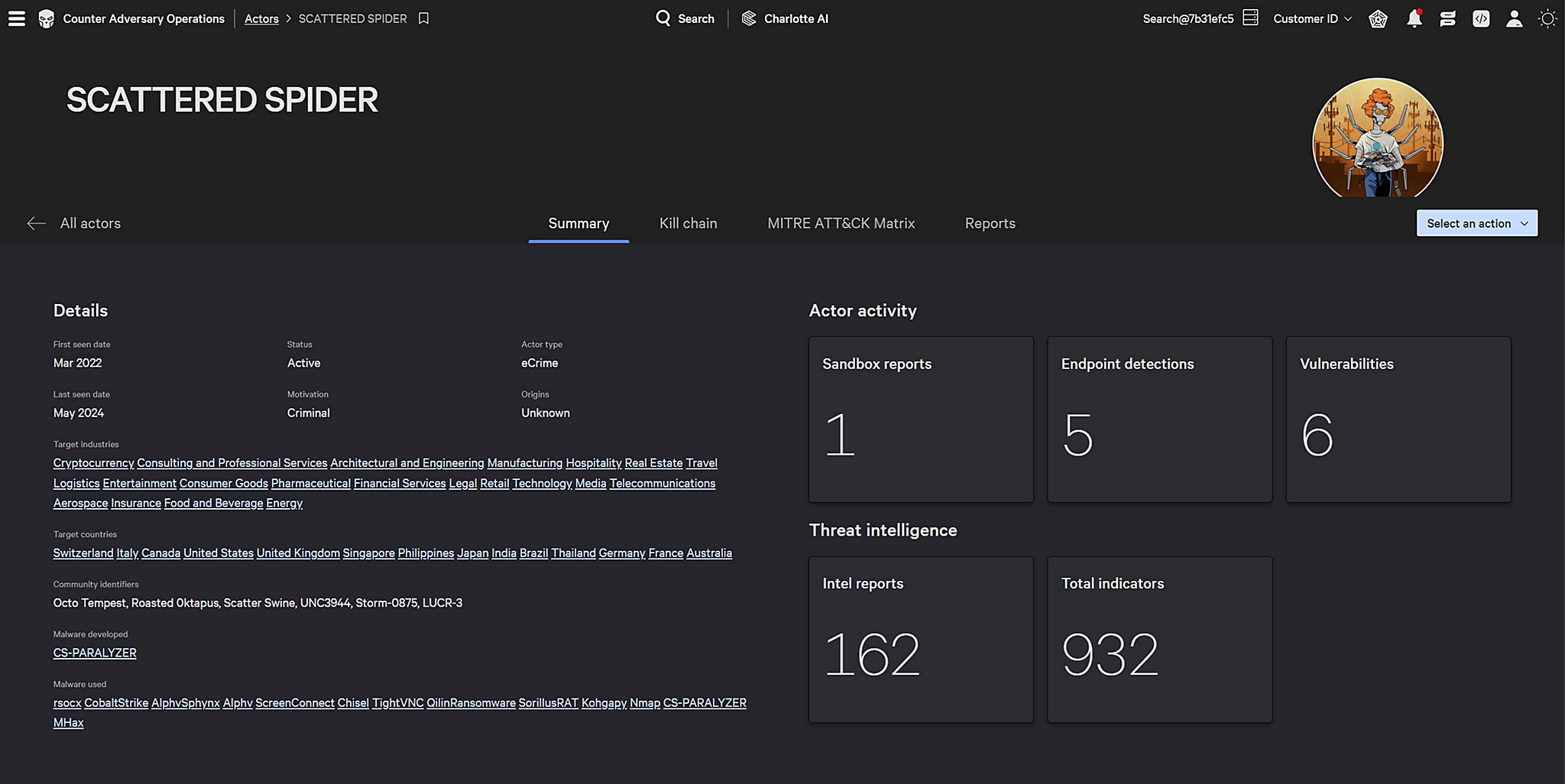The height and width of the screenshot is (784, 1565).
Task: Open the user profile menu
Action: [1514, 18]
